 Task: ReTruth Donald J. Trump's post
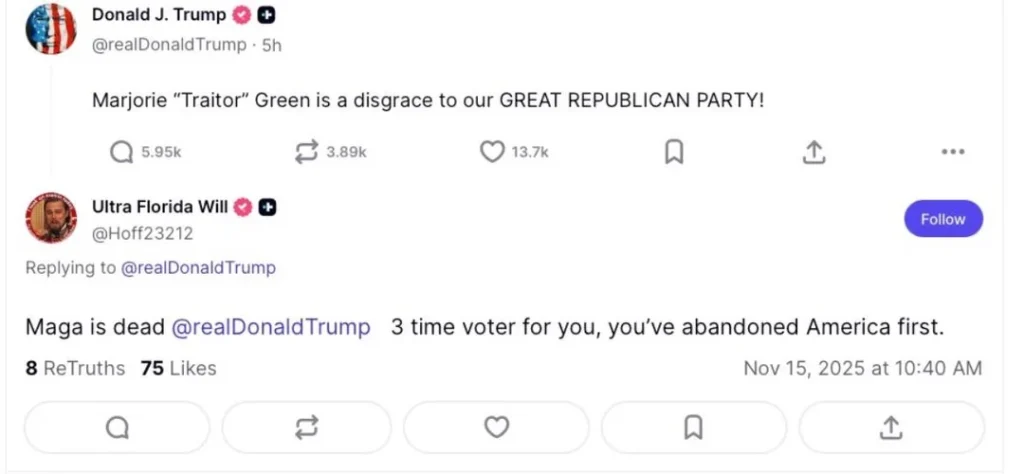(305, 152)
